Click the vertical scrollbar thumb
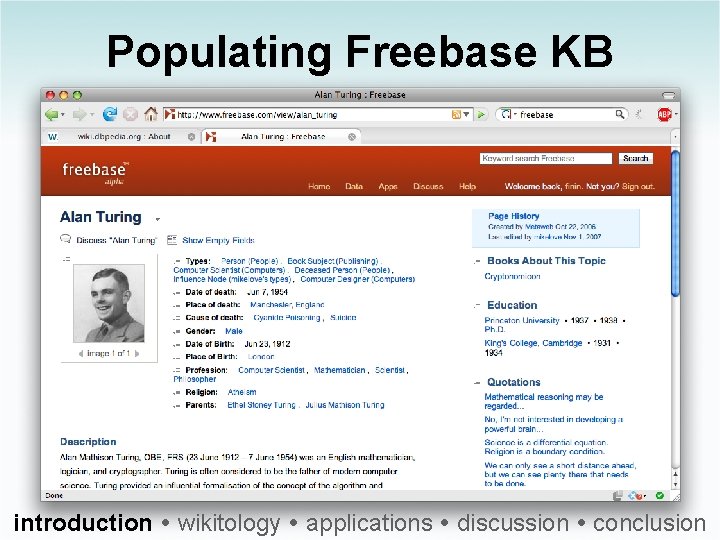 tap(675, 224)
